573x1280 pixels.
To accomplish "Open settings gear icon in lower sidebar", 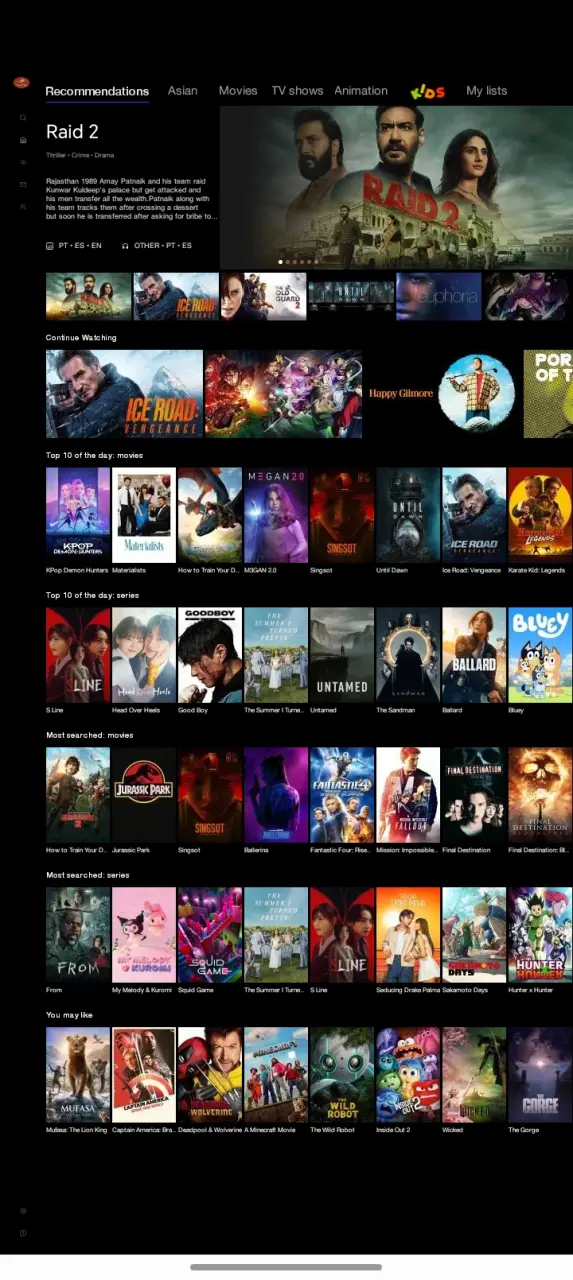I will [x=22, y=1211].
